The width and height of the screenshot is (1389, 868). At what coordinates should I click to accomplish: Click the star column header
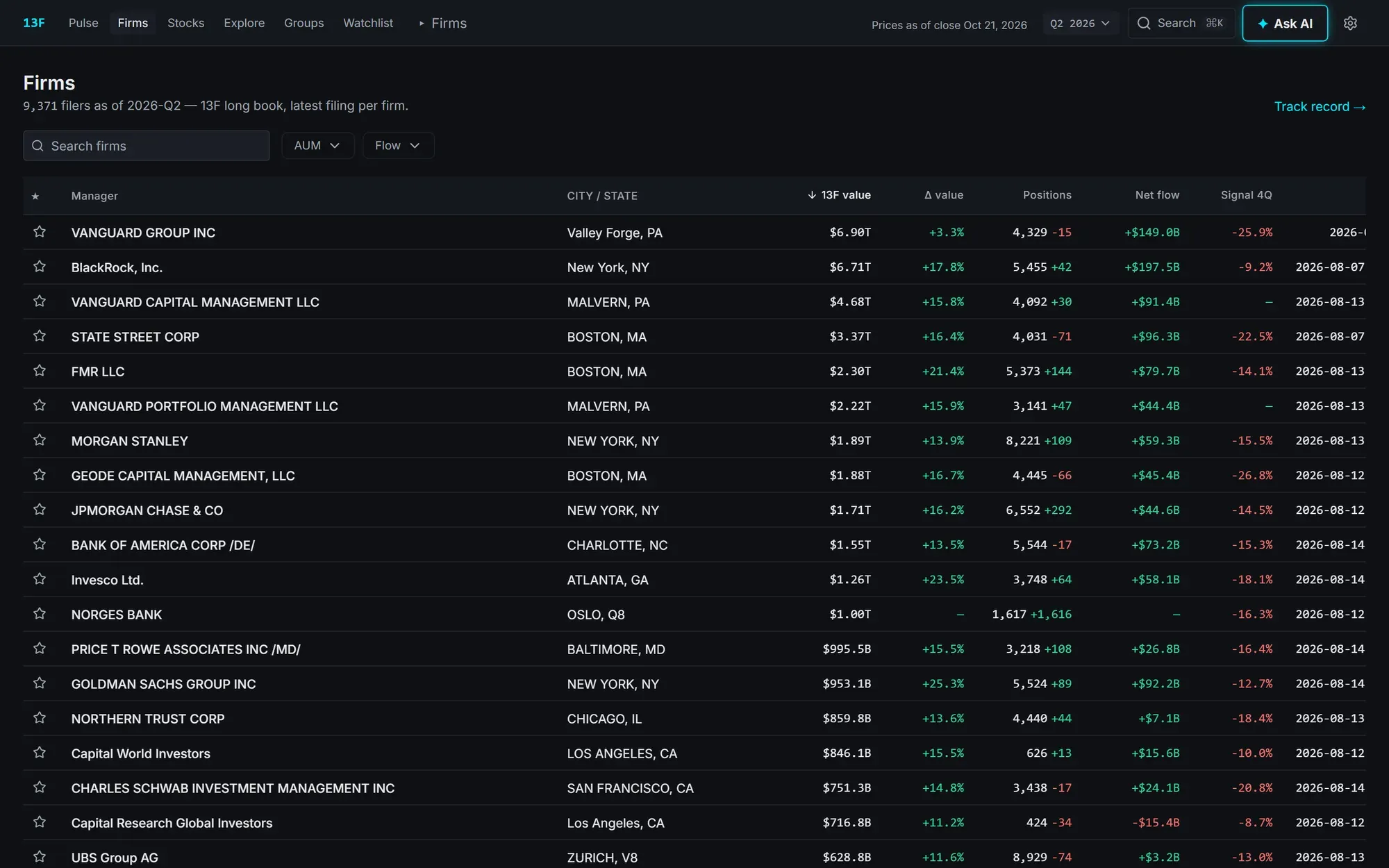[x=35, y=197]
